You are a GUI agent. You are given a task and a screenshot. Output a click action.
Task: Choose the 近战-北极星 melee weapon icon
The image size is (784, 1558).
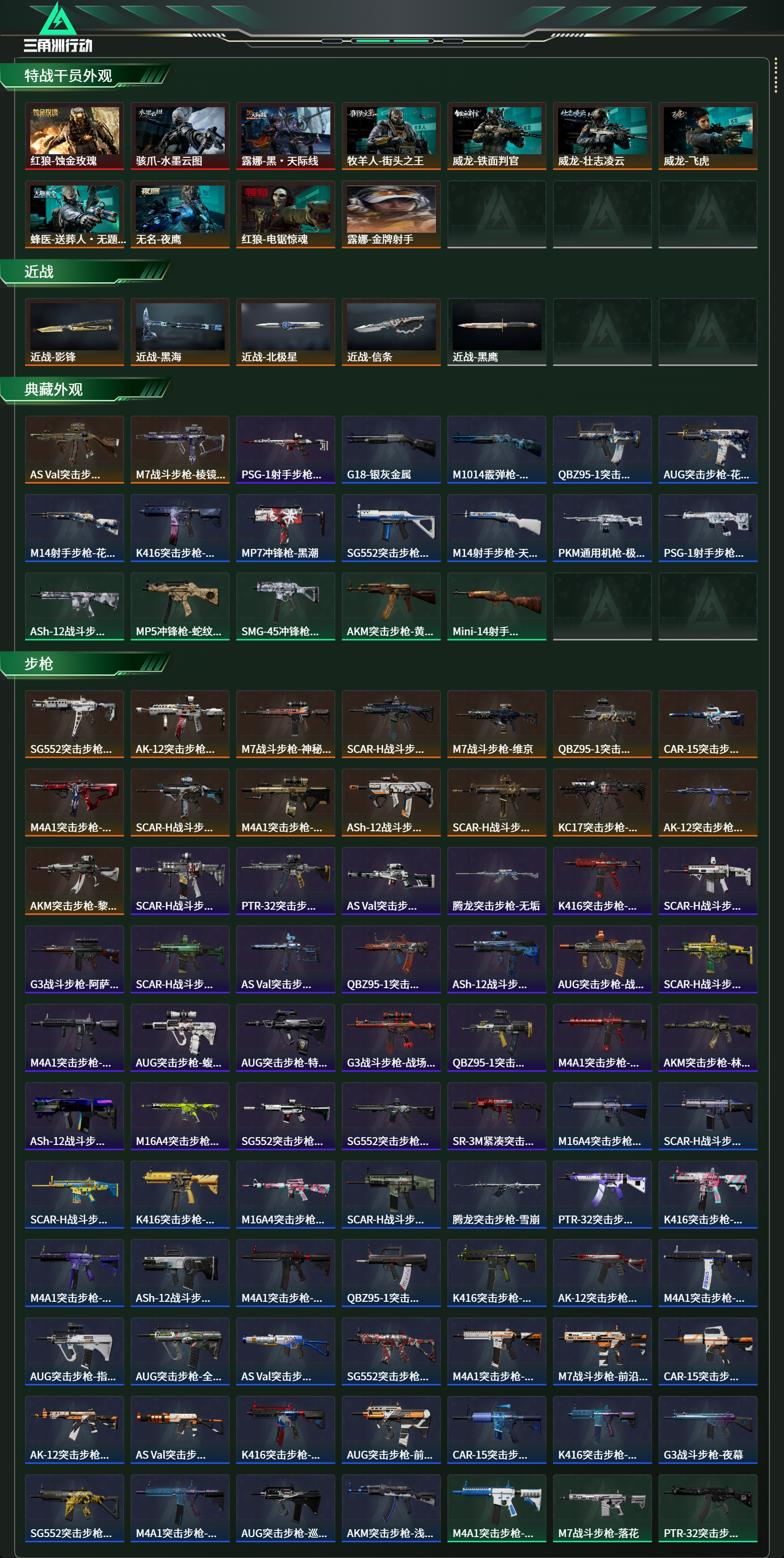tap(285, 331)
